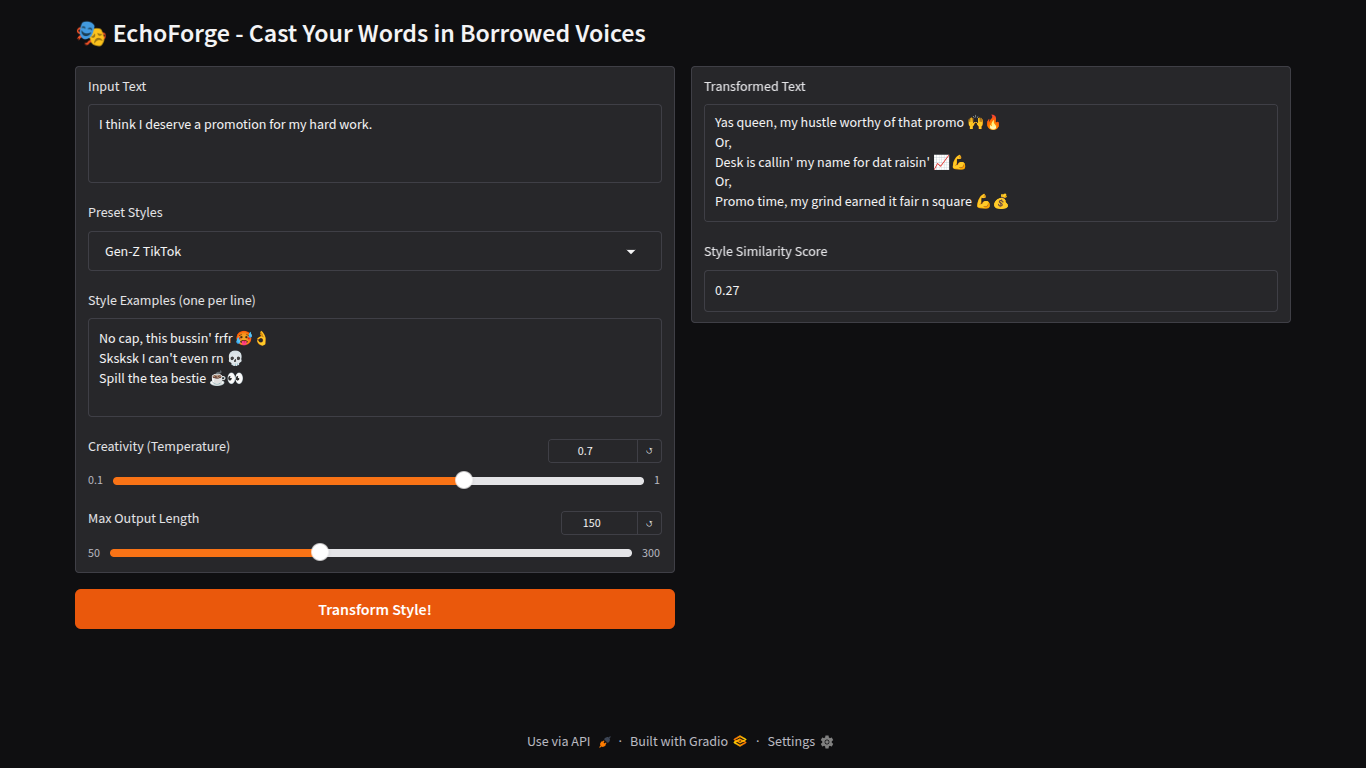Image resolution: width=1366 pixels, height=768 pixels.
Task: Click the Style Similarity Score field
Action: [x=990, y=291]
